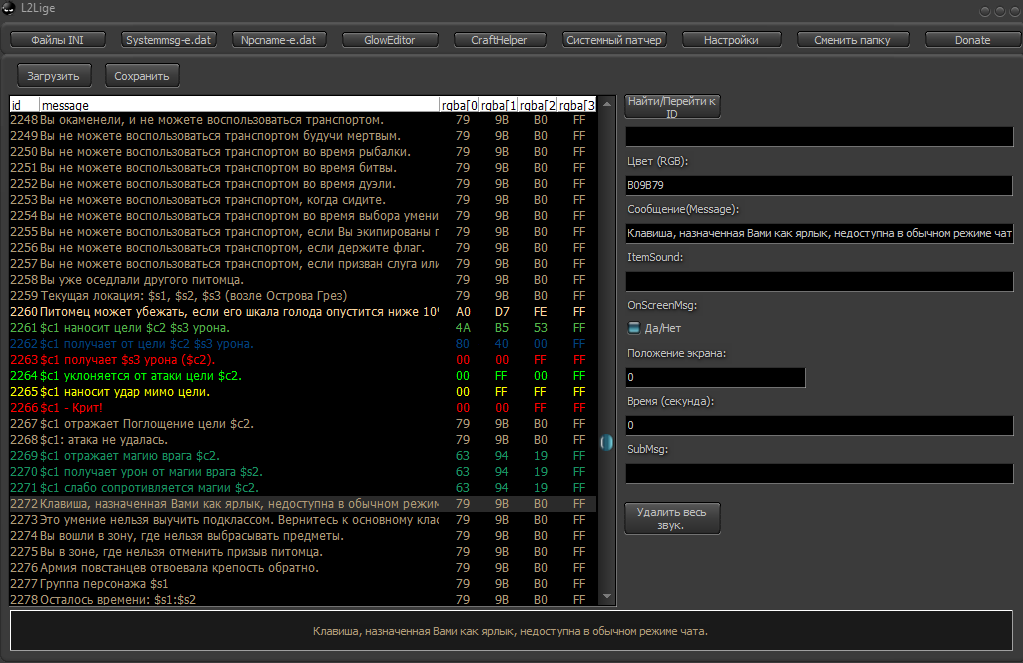Open the Npcname-e.dat editor

pyautogui.click(x=279, y=40)
